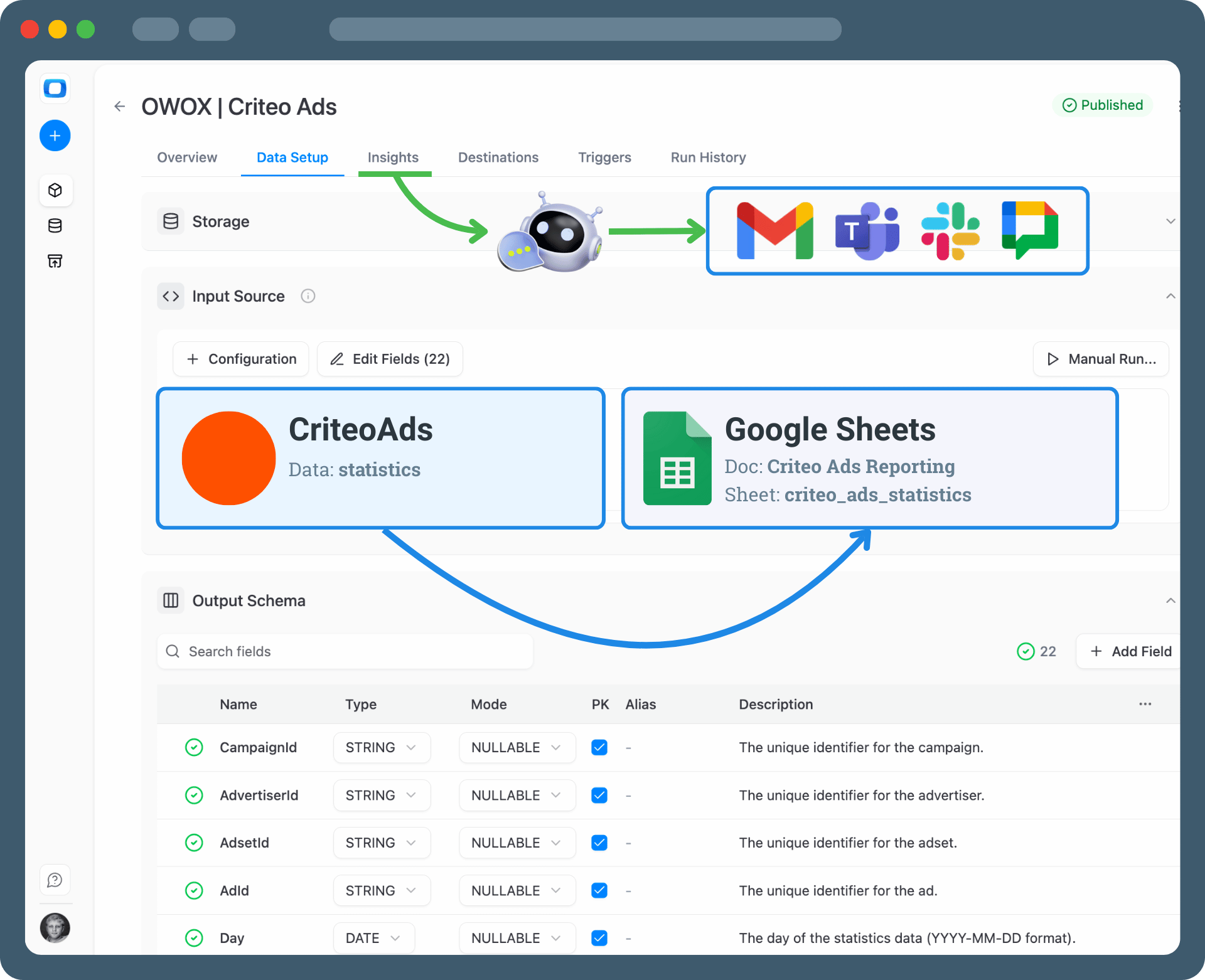The height and width of the screenshot is (980, 1205).
Task: Open the user avatar at bottom left
Action: pos(55,927)
